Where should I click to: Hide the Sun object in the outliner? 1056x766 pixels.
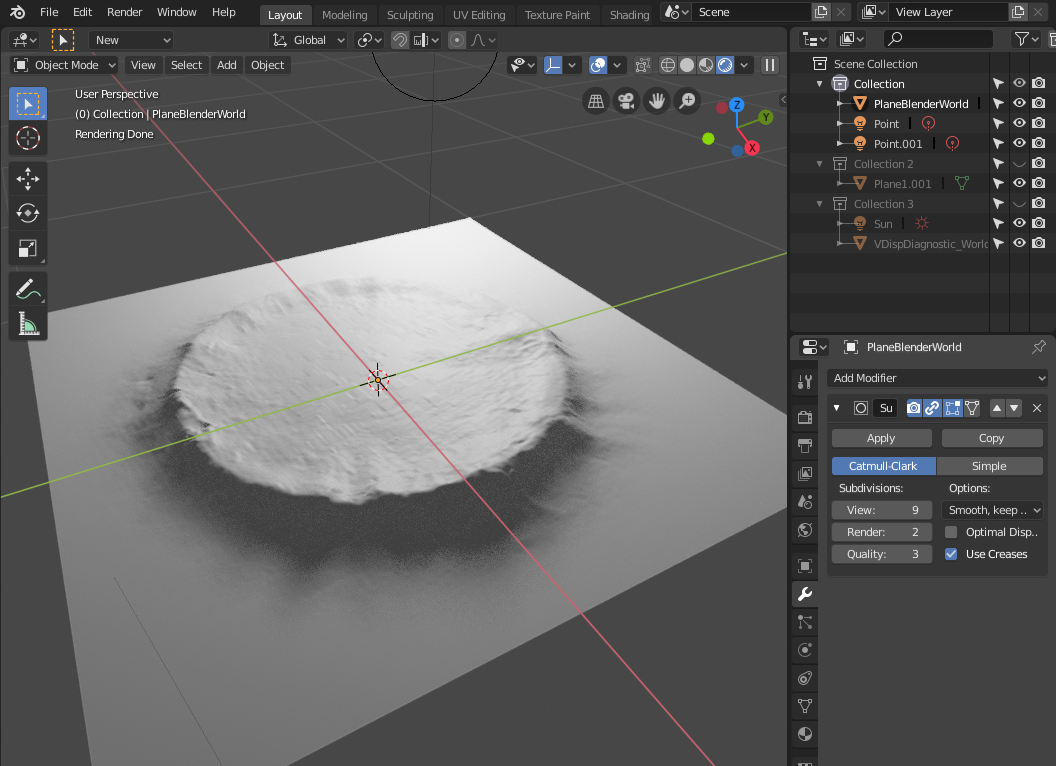point(1018,223)
